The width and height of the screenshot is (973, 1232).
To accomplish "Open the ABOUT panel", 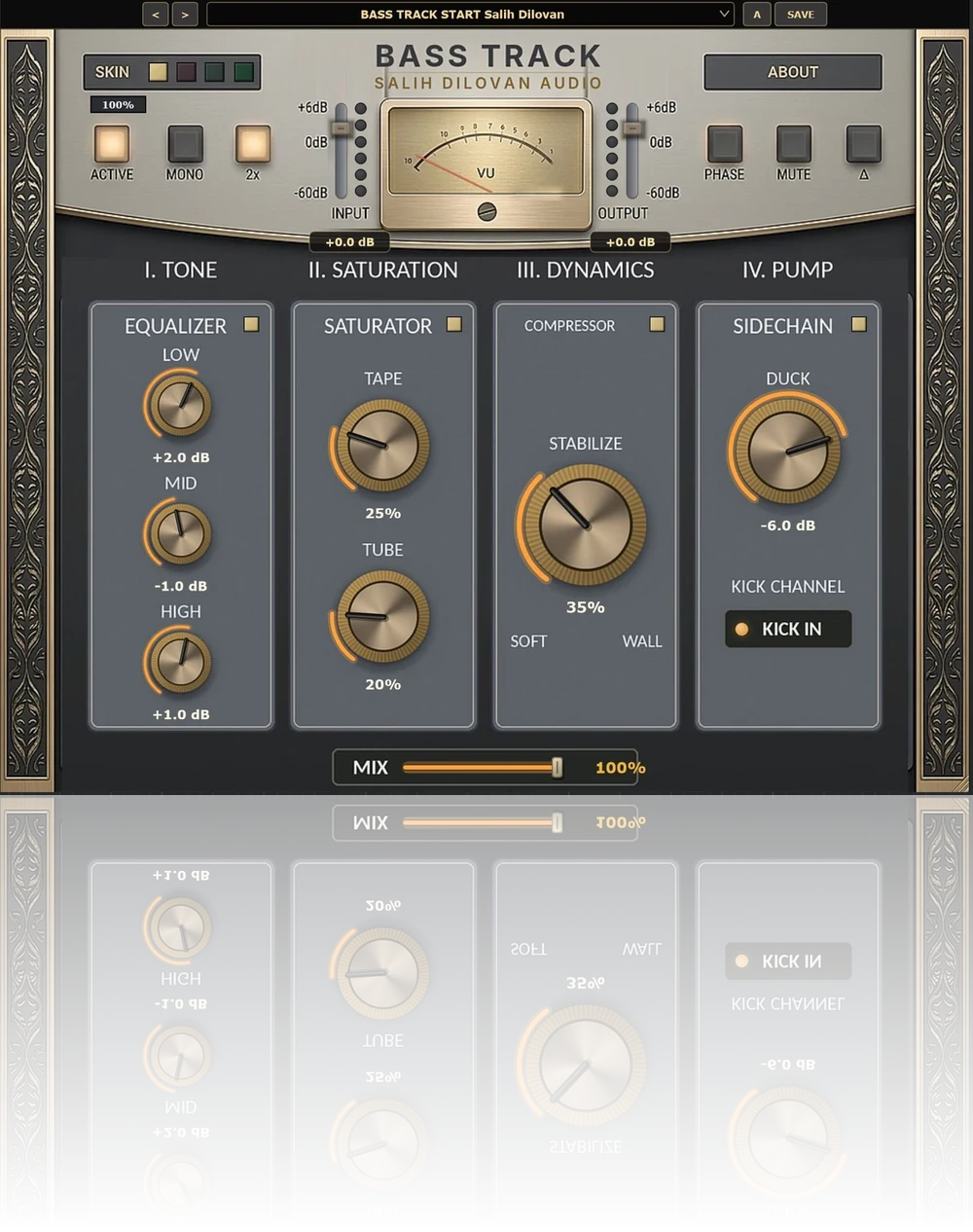I will (x=793, y=72).
